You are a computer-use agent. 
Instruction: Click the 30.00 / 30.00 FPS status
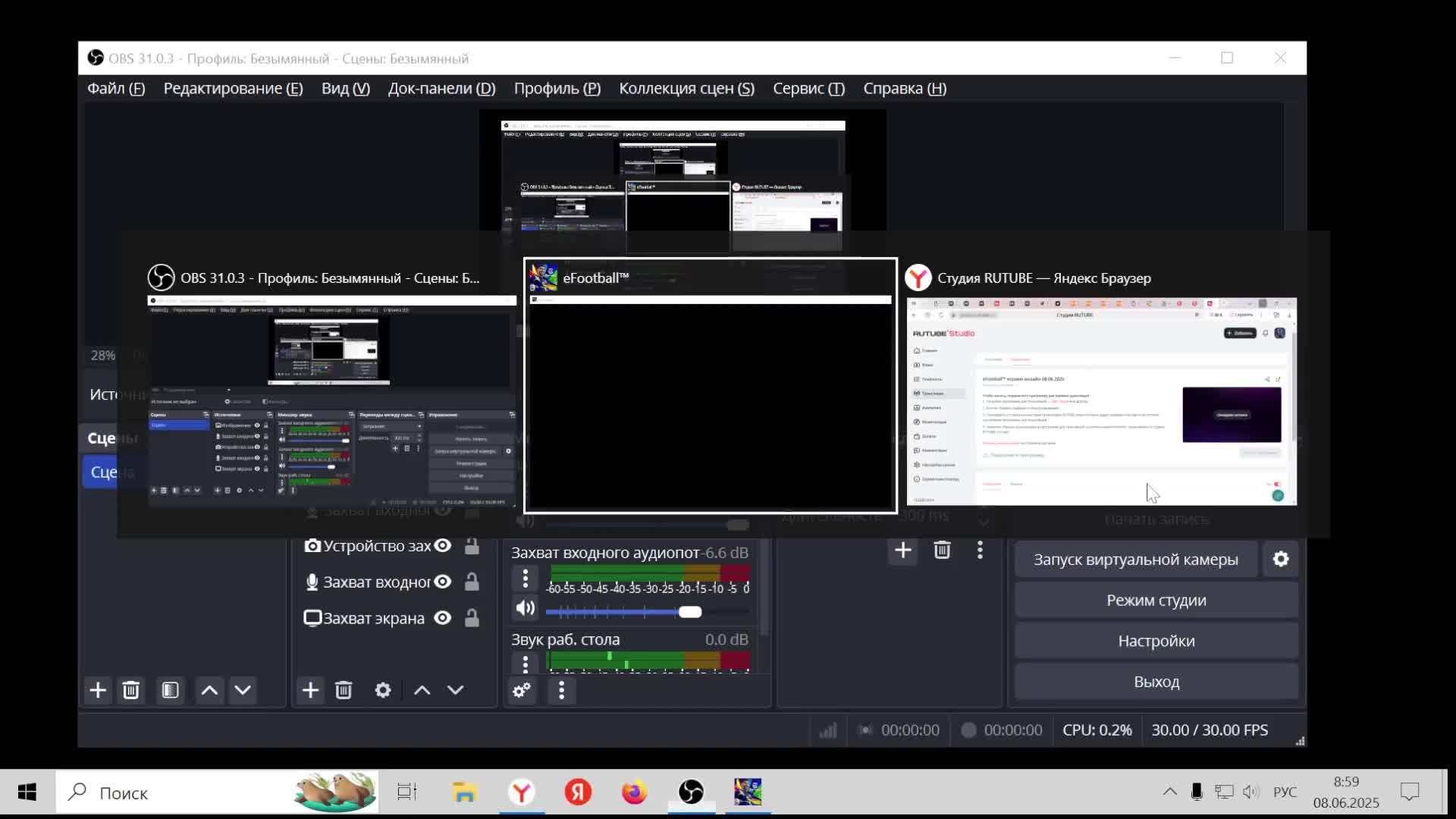coord(1210,730)
